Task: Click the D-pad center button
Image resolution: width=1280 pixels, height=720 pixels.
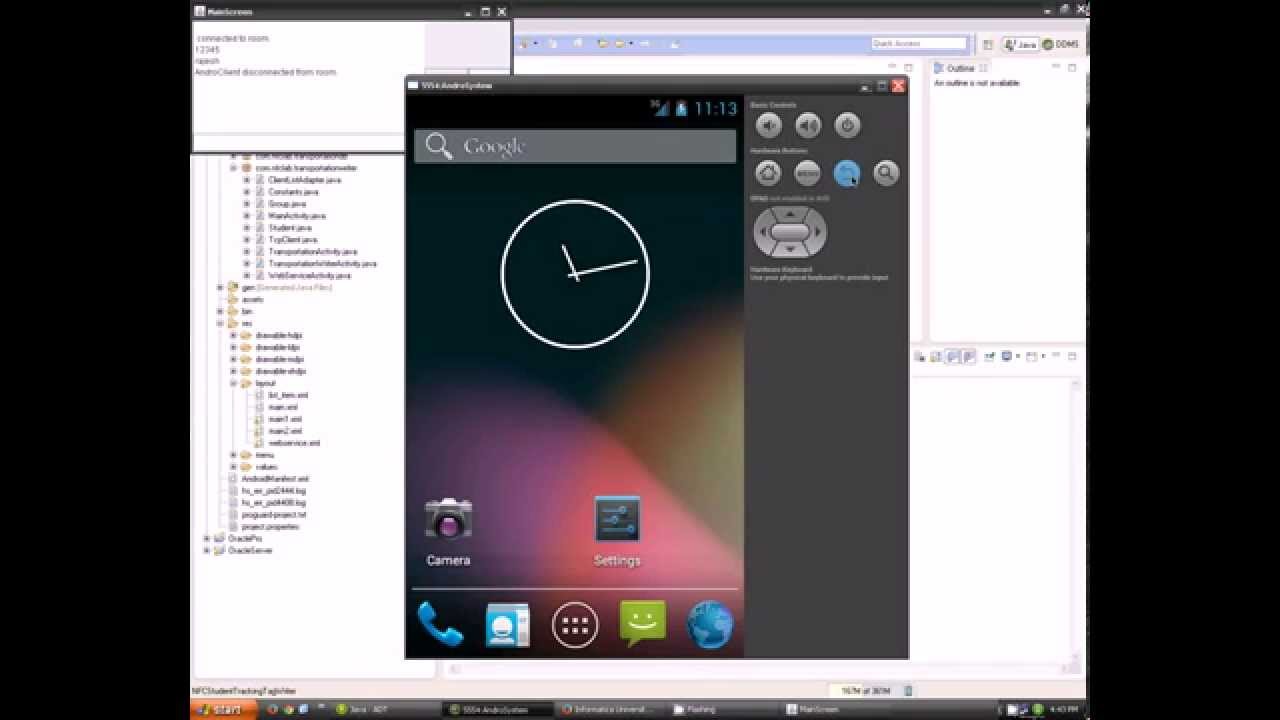Action: click(x=790, y=232)
